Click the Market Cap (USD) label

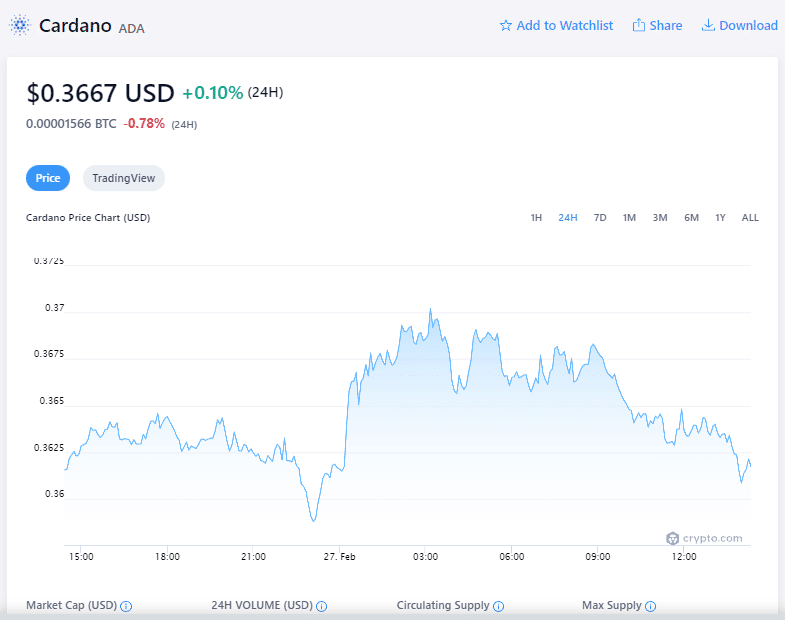coord(72,605)
